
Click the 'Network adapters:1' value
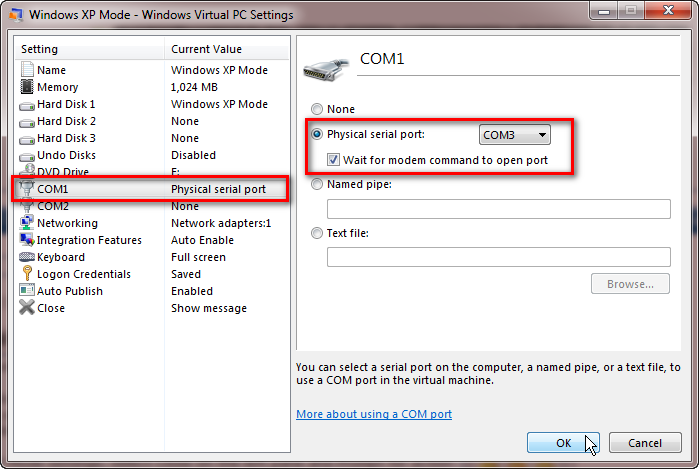coord(221,223)
